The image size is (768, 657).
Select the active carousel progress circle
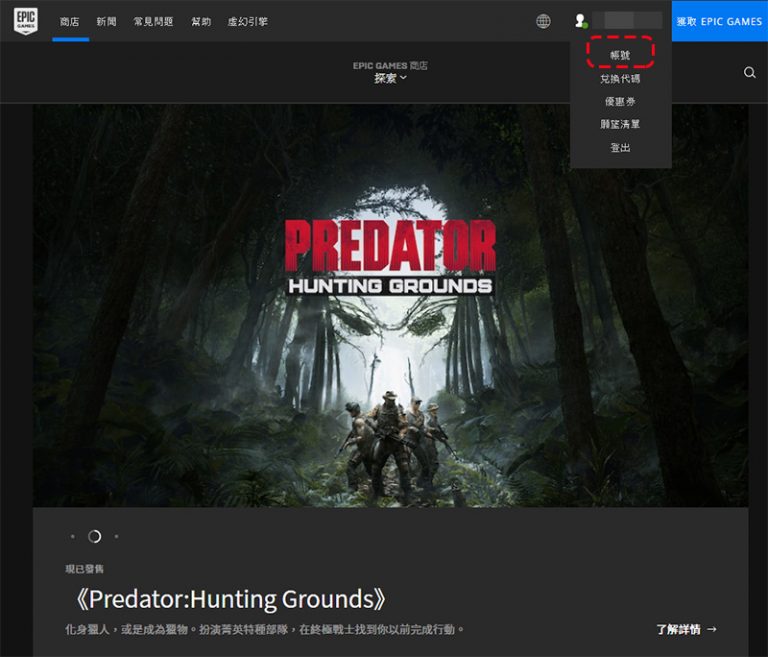[x=95, y=536]
